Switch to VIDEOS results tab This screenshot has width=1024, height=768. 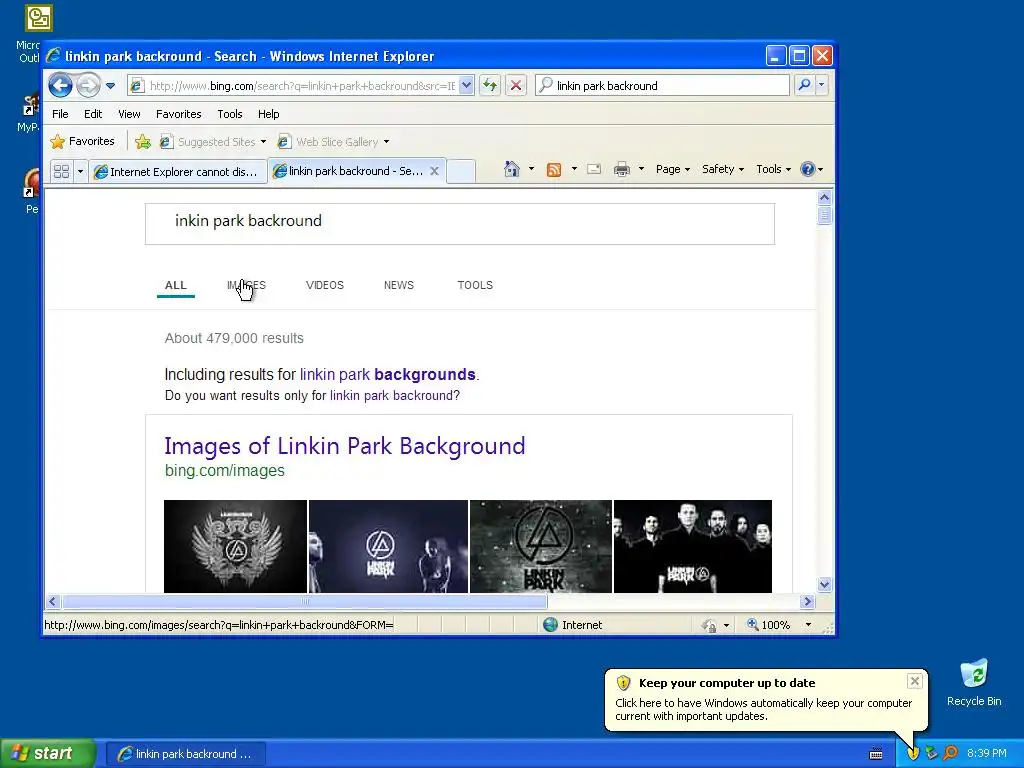coord(325,285)
